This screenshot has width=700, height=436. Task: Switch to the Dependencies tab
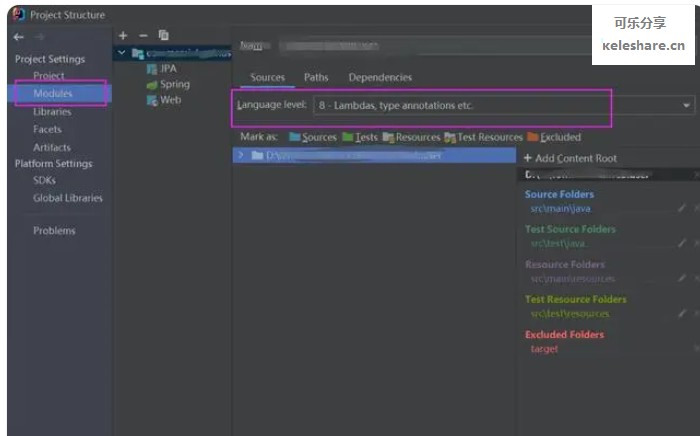tap(380, 78)
